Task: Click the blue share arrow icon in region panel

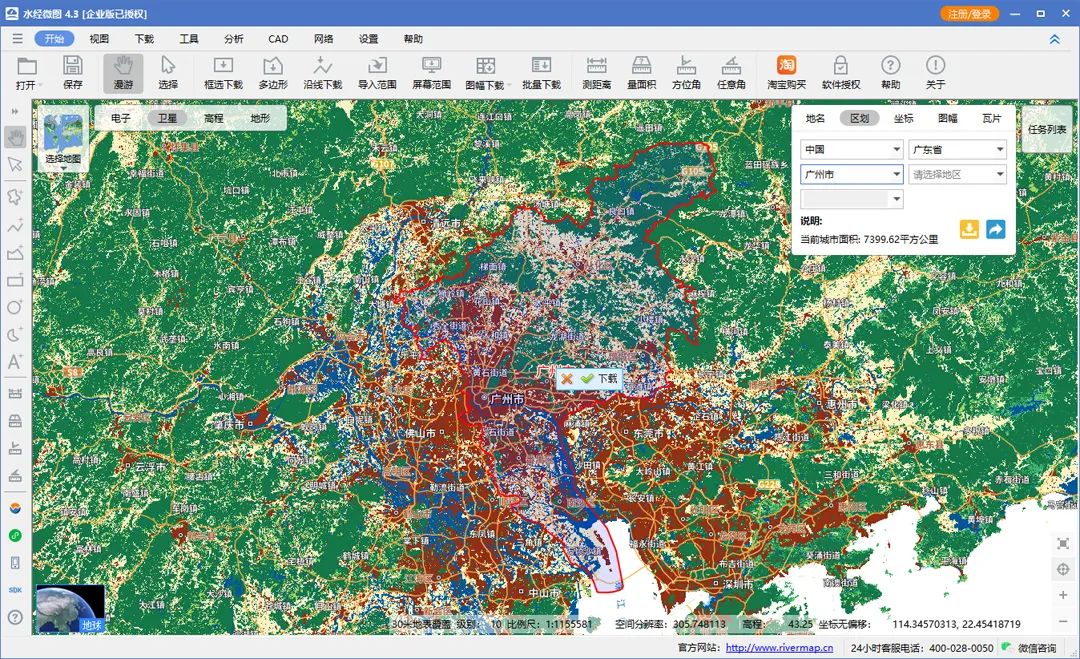Action: pos(995,229)
